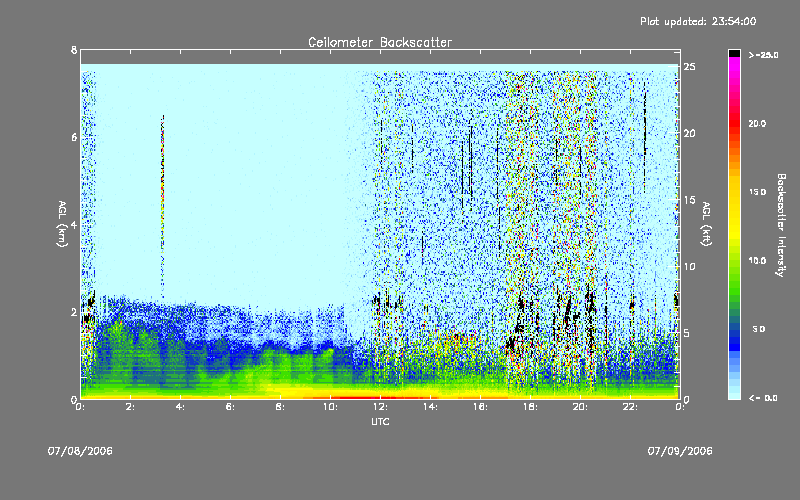Click the 20 kft tick on right axis
This screenshot has width=800, height=500.
click(x=690, y=133)
